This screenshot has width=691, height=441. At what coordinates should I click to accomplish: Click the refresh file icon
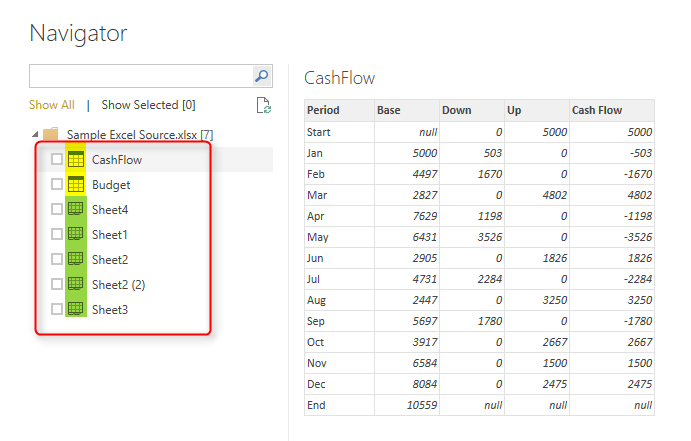[264, 105]
